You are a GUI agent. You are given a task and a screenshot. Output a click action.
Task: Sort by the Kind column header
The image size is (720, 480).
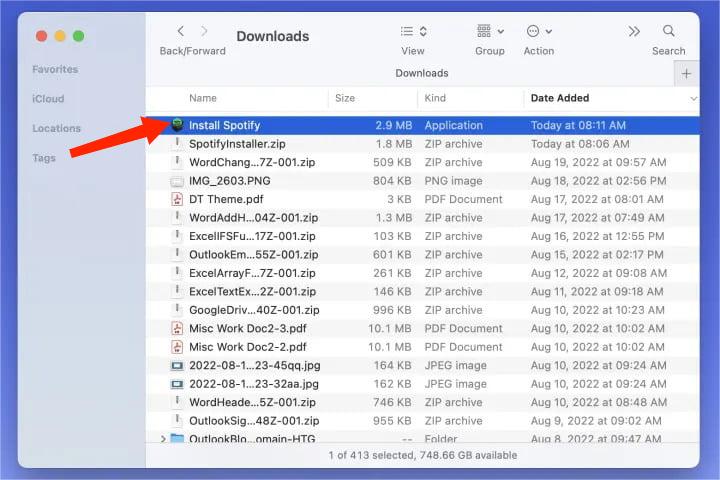[x=435, y=98]
